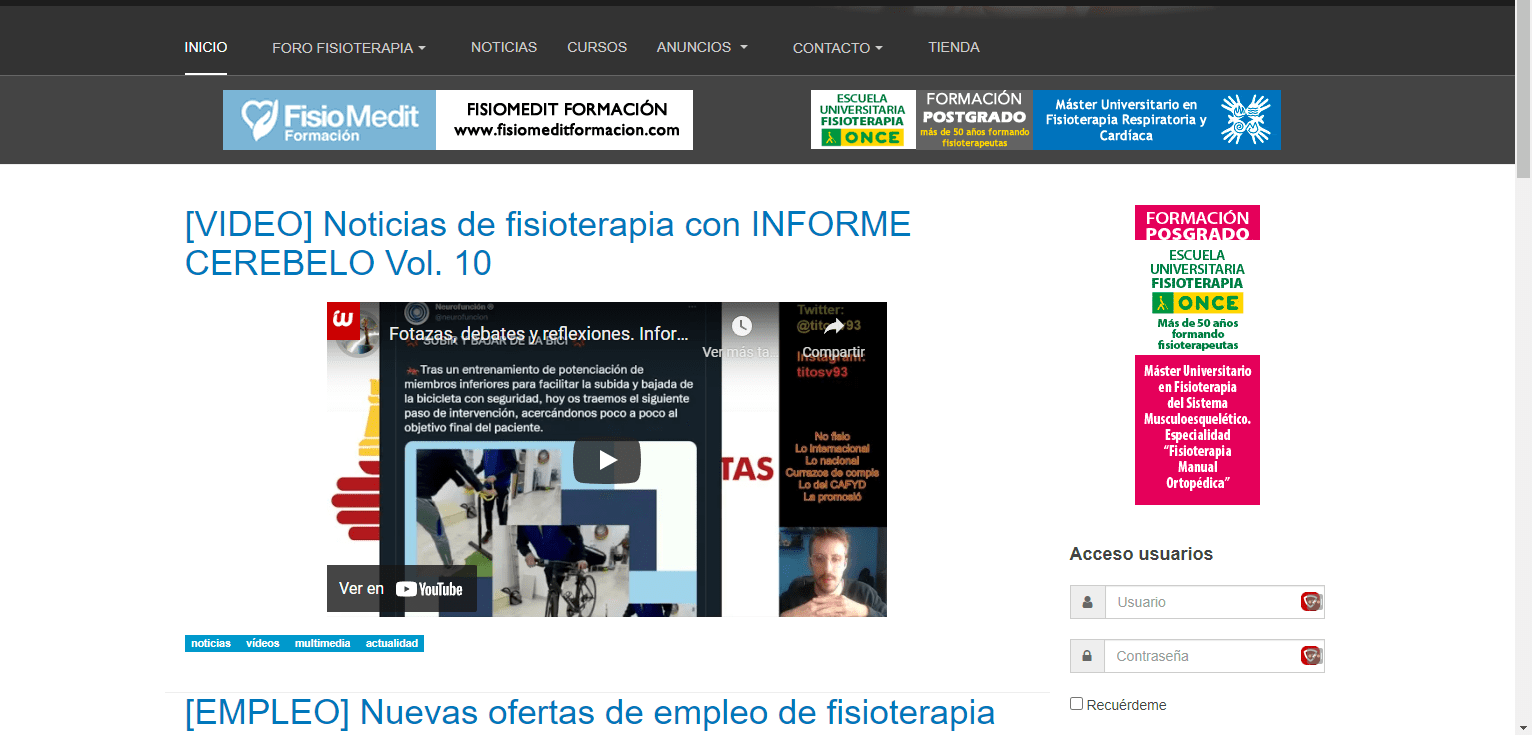The image size is (1532, 735).
Task: Open video via Ver en YouTube button
Action: tap(402, 589)
